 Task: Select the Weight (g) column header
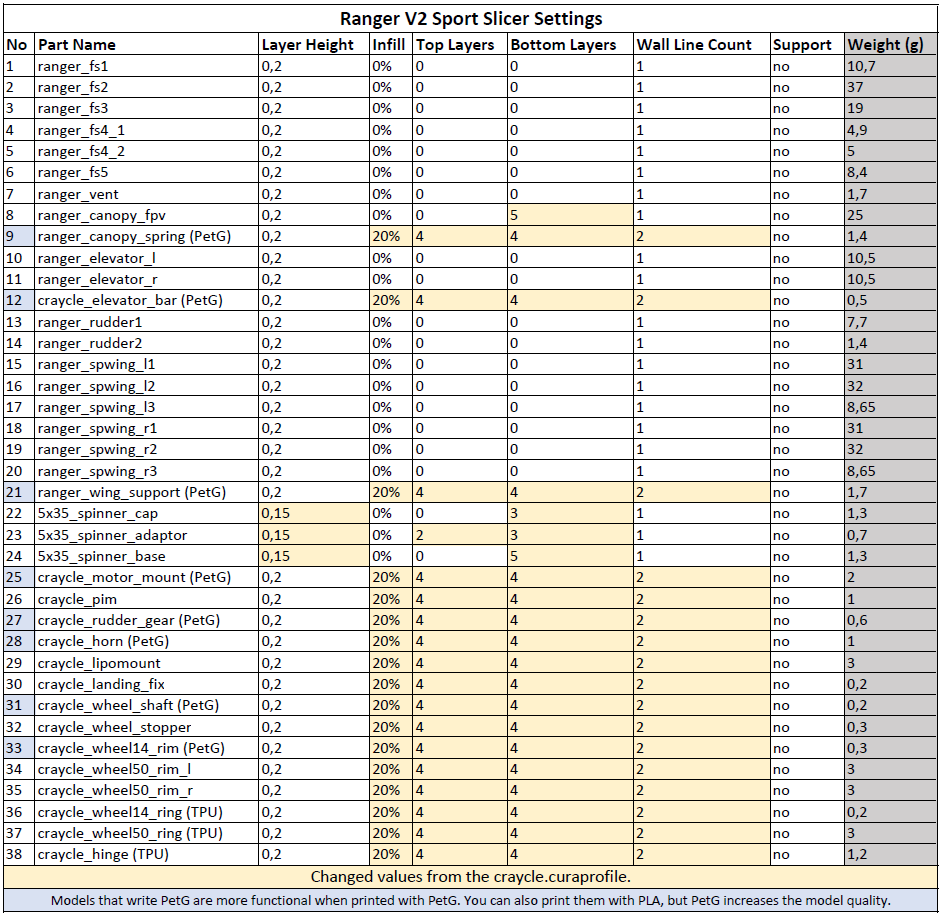click(x=885, y=45)
